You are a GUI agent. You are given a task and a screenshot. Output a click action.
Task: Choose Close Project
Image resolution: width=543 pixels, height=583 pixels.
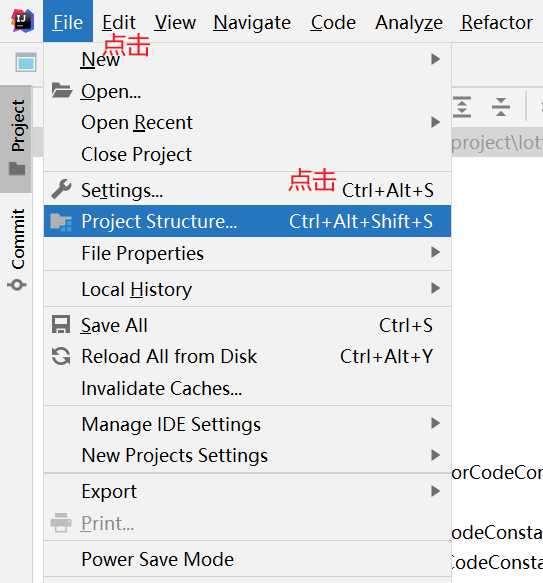[247, 154]
